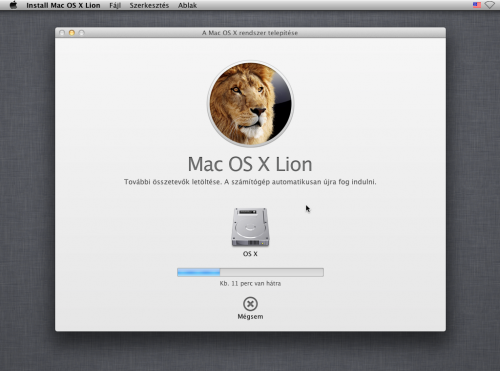500x371 pixels.
Task: Select the OS X hard drive icon
Action: point(250,227)
